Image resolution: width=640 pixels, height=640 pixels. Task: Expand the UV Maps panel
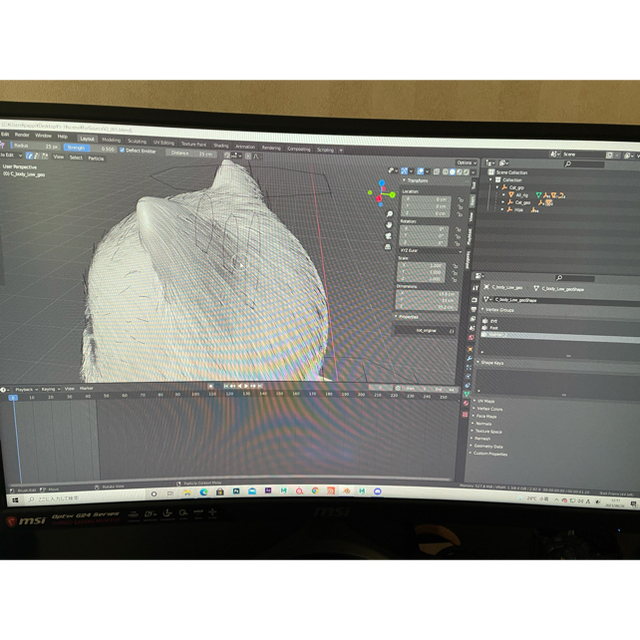tap(475, 401)
